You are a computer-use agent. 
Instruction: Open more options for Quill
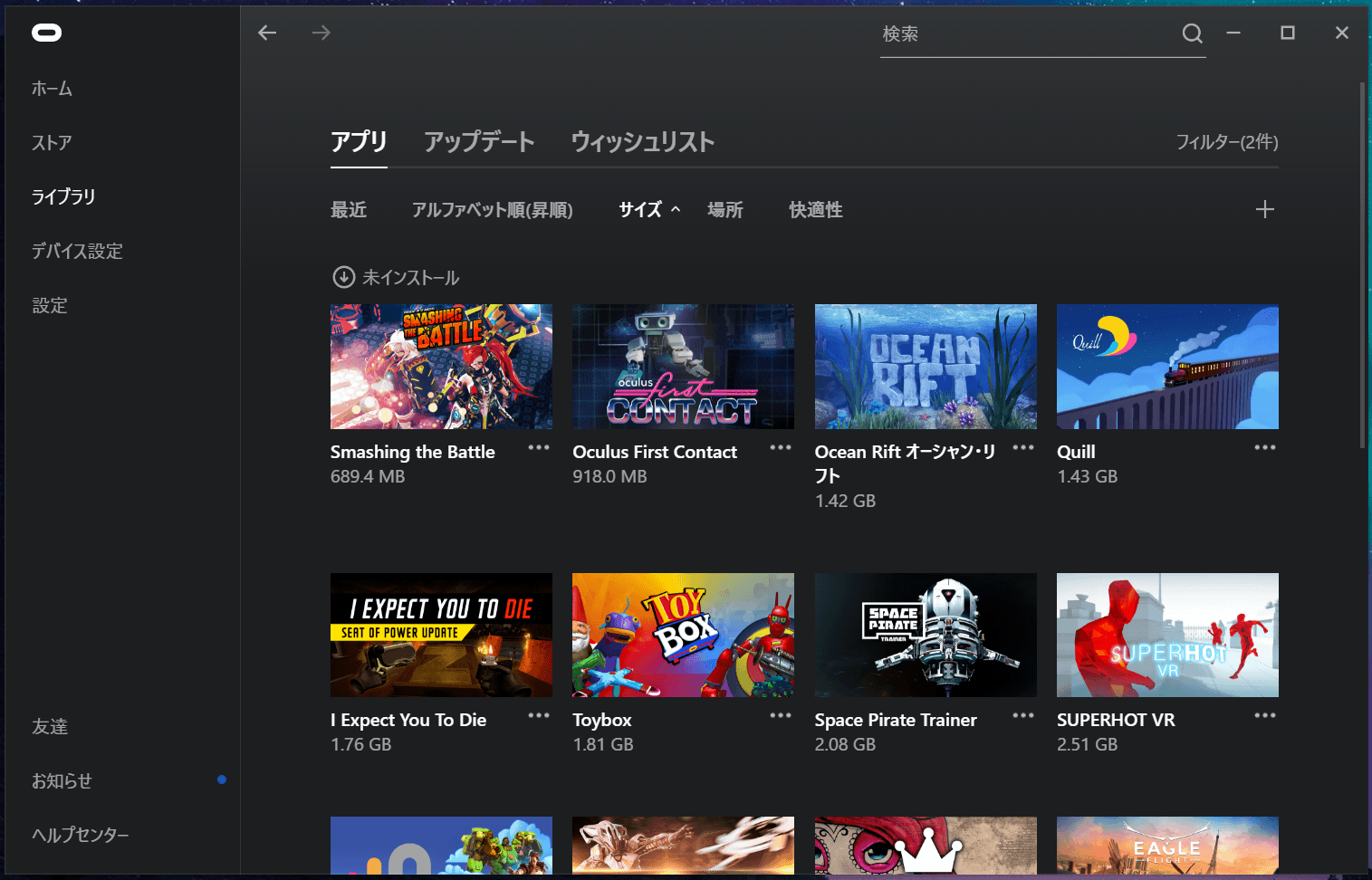pos(1265,447)
